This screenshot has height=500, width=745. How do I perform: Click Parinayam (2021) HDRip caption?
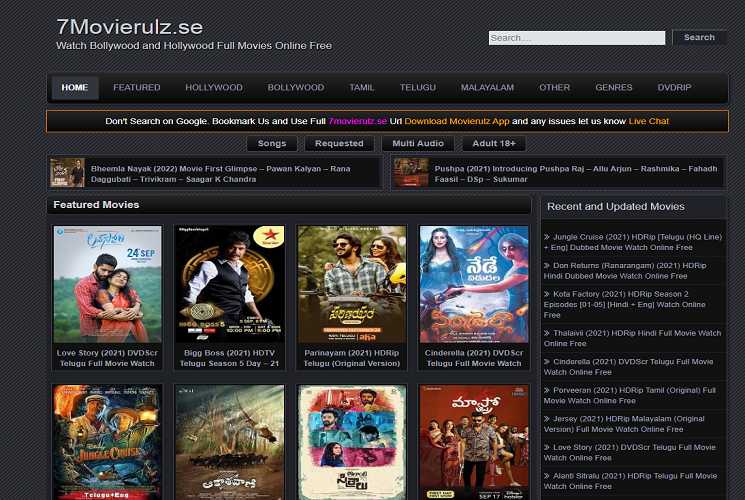[352, 358]
